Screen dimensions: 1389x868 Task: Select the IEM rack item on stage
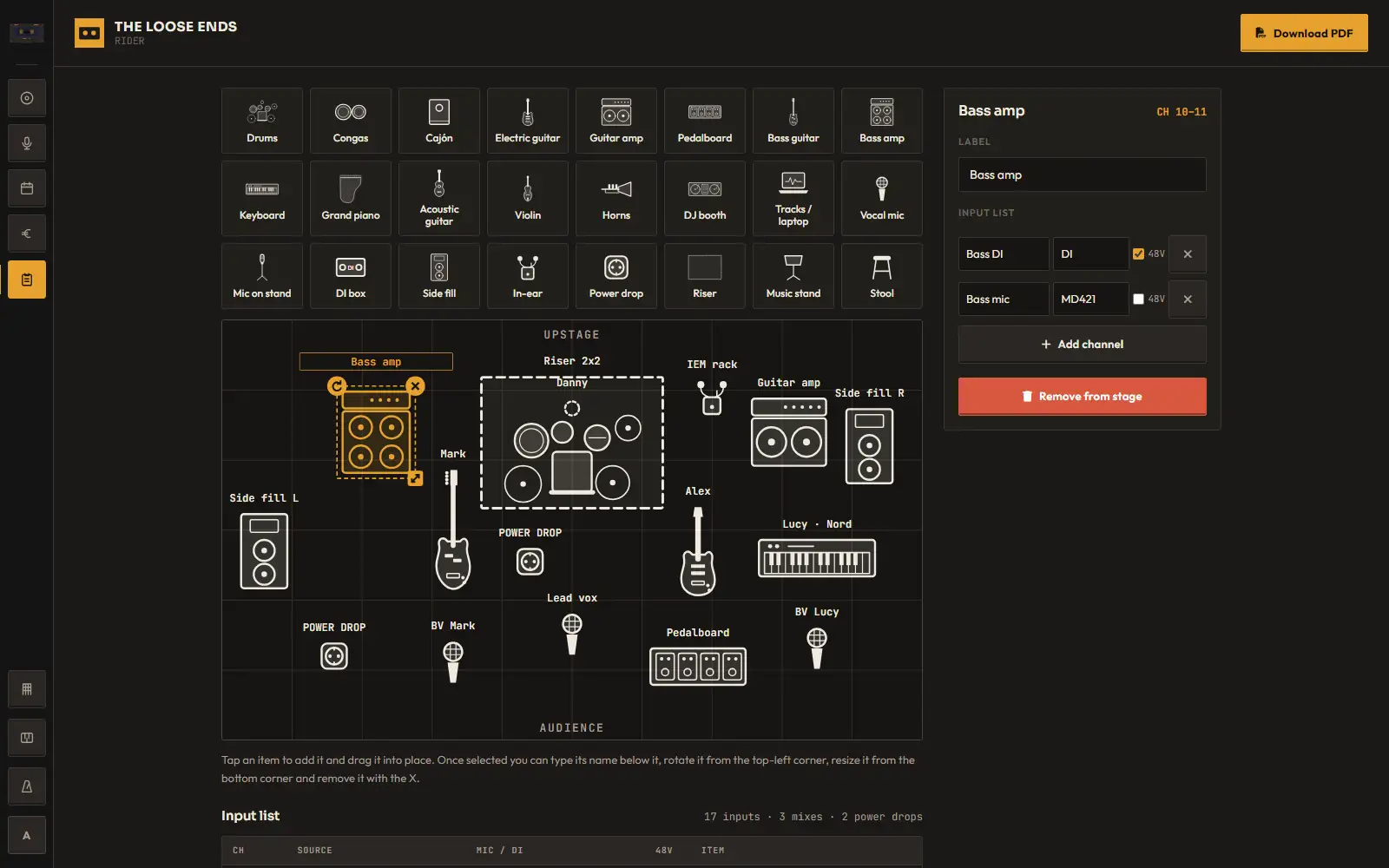[x=712, y=398]
